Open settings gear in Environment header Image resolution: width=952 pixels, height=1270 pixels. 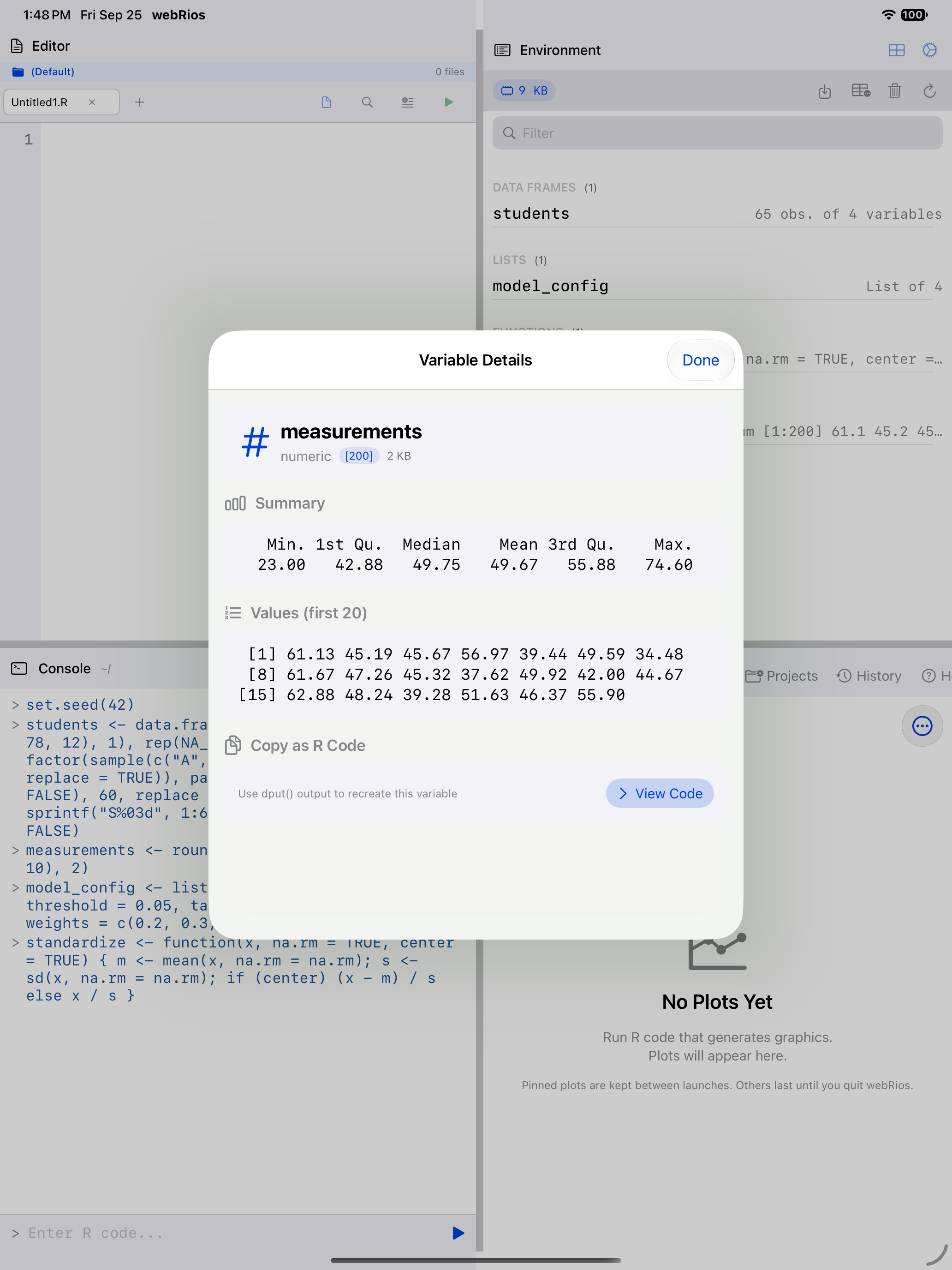[x=929, y=50]
